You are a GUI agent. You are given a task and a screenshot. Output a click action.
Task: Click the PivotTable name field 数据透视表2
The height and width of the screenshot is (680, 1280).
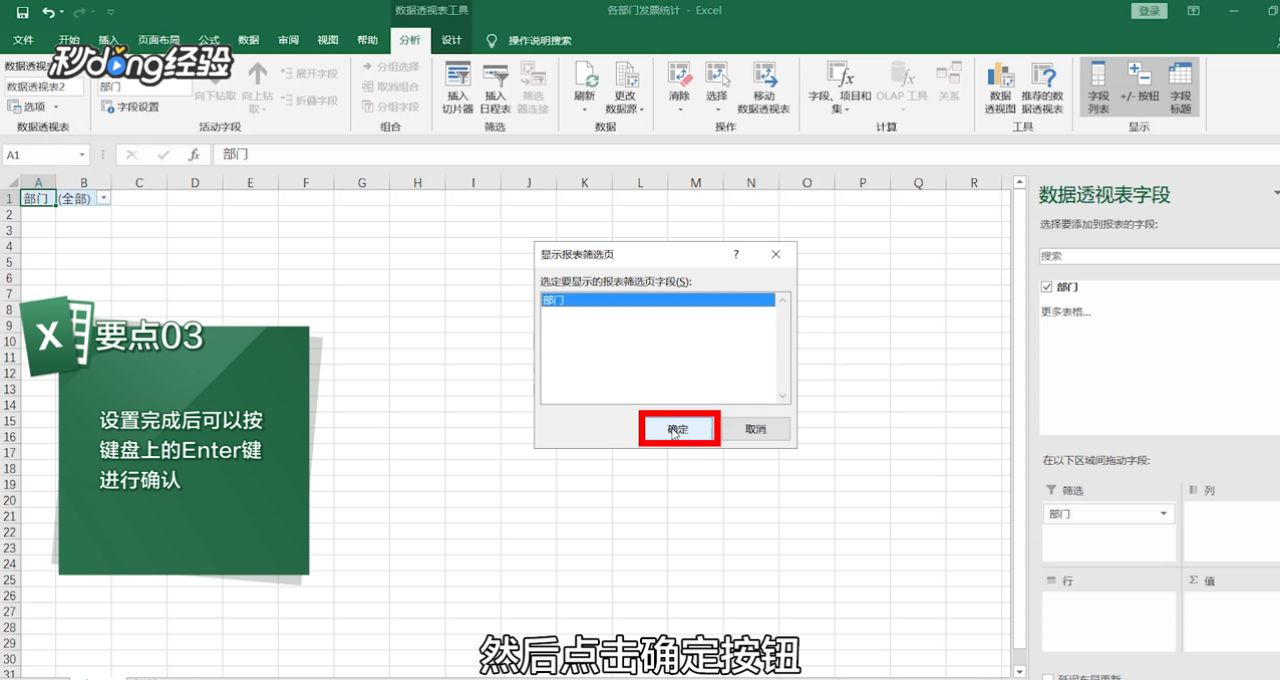(x=46, y=87)
